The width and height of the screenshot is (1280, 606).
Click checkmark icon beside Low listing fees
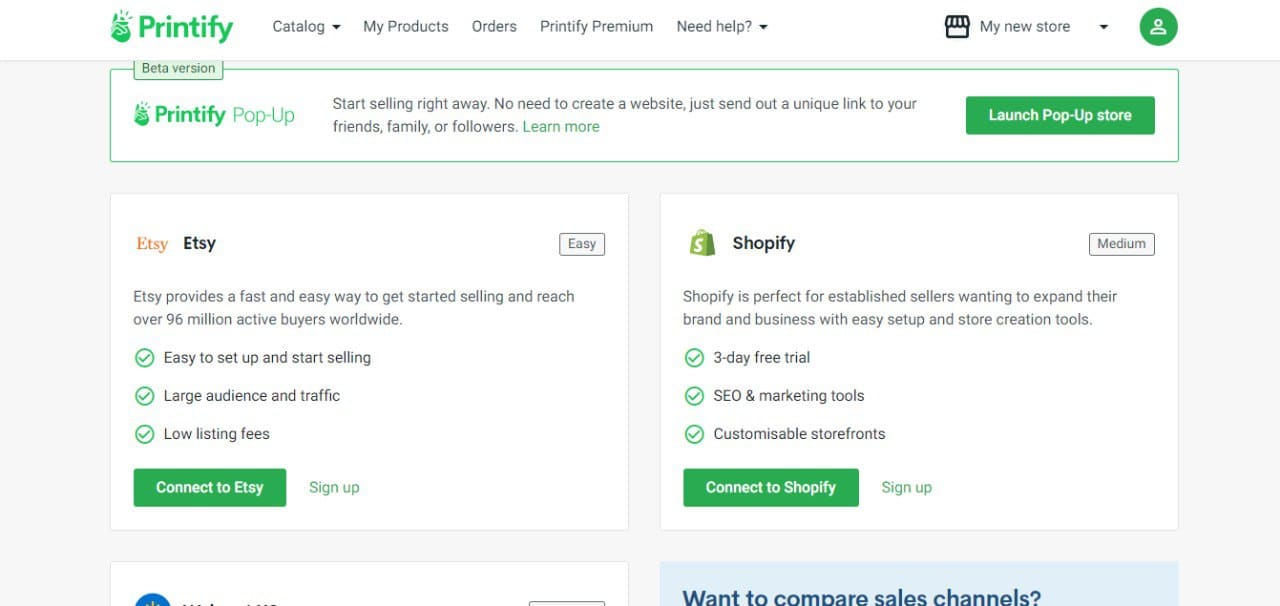[x=144, y=434]
